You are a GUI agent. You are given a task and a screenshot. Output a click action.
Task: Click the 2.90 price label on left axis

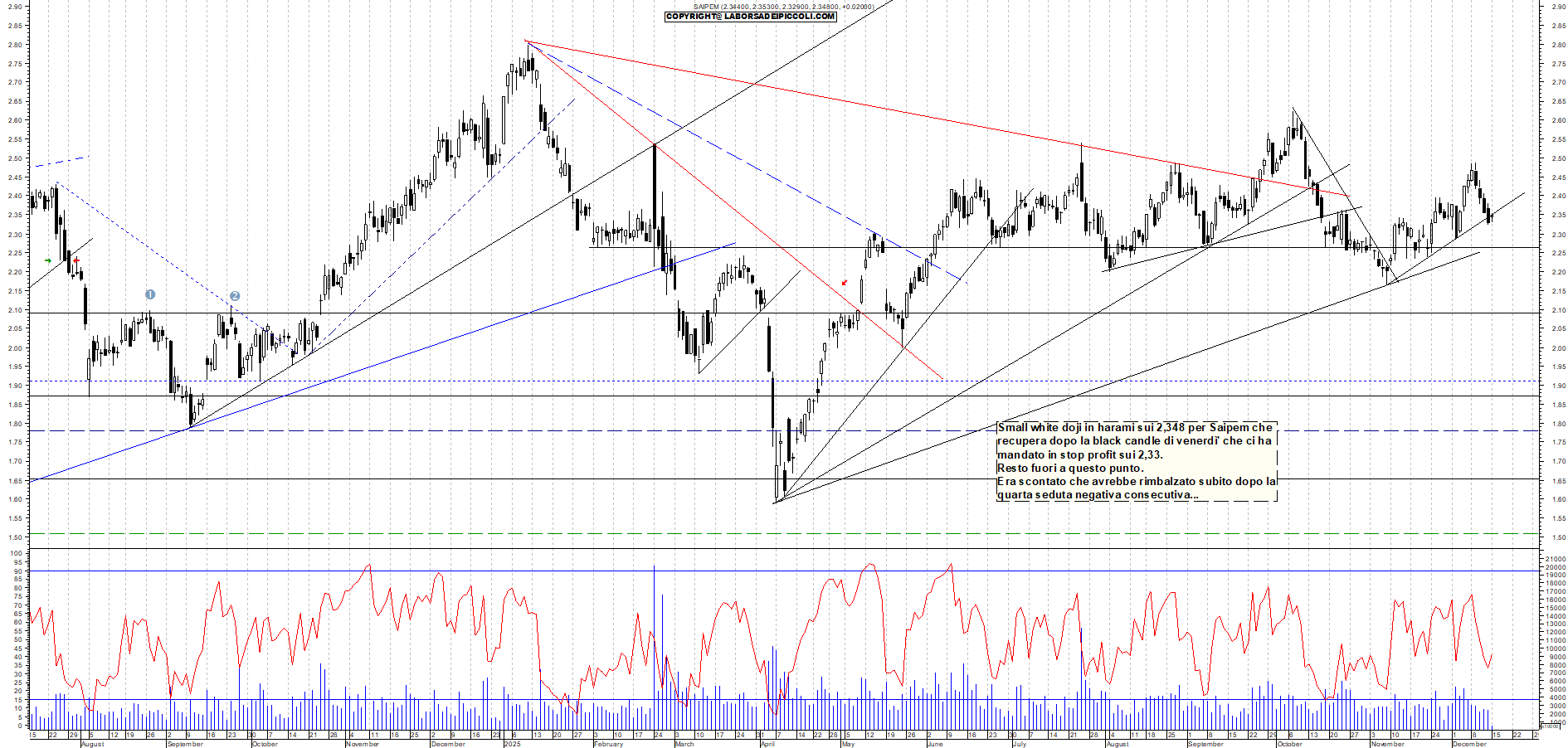point(15,7)
